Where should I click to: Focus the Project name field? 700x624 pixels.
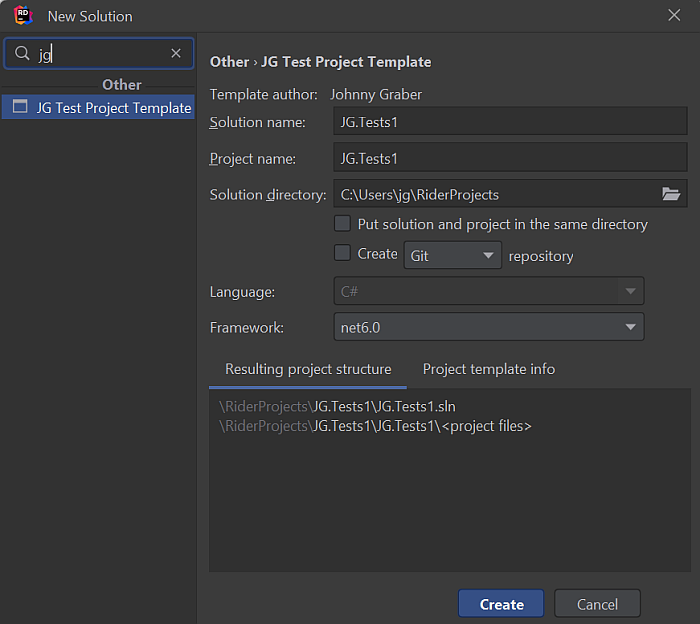[510, 158]
